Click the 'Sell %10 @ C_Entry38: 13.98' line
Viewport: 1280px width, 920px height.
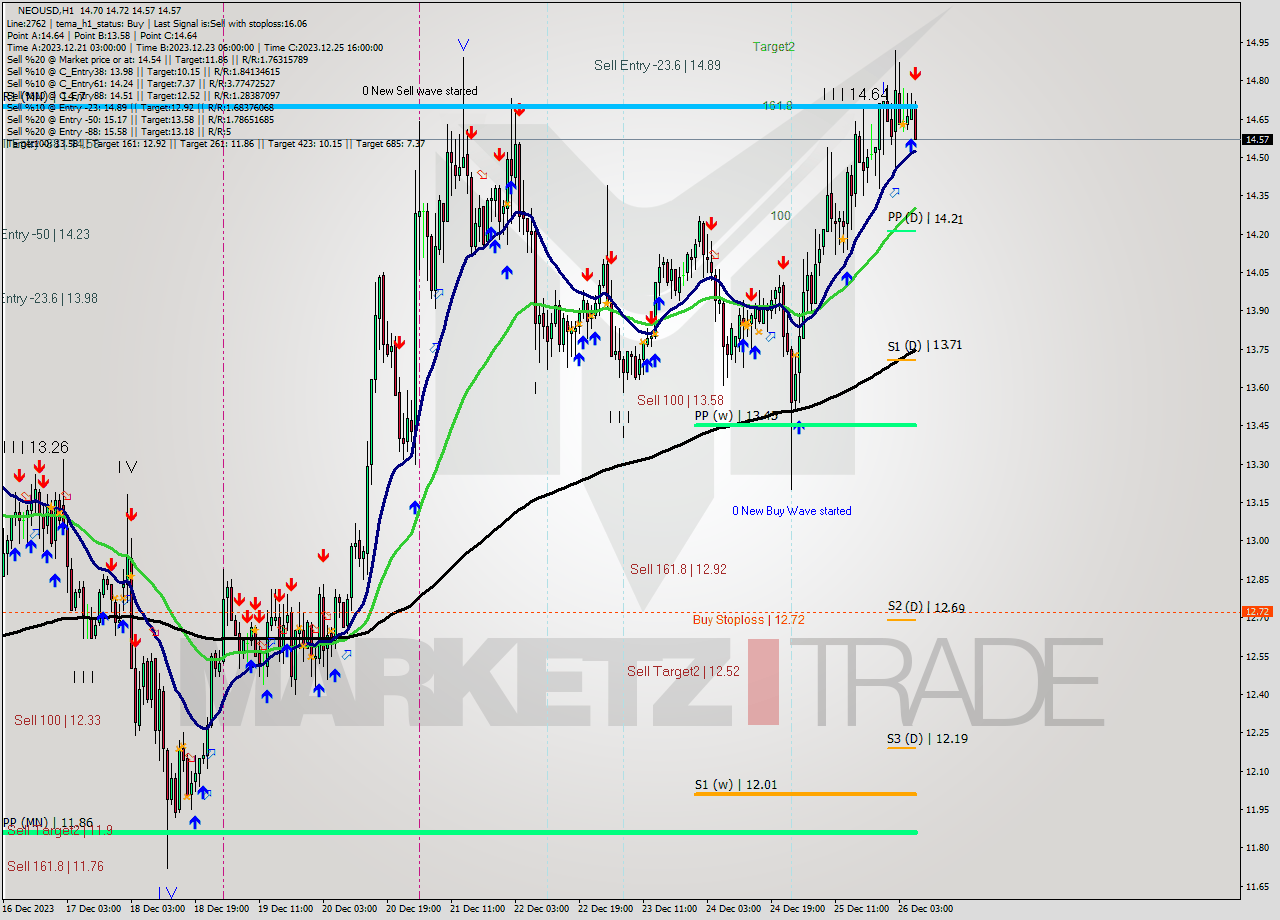[x=143, y=71]
